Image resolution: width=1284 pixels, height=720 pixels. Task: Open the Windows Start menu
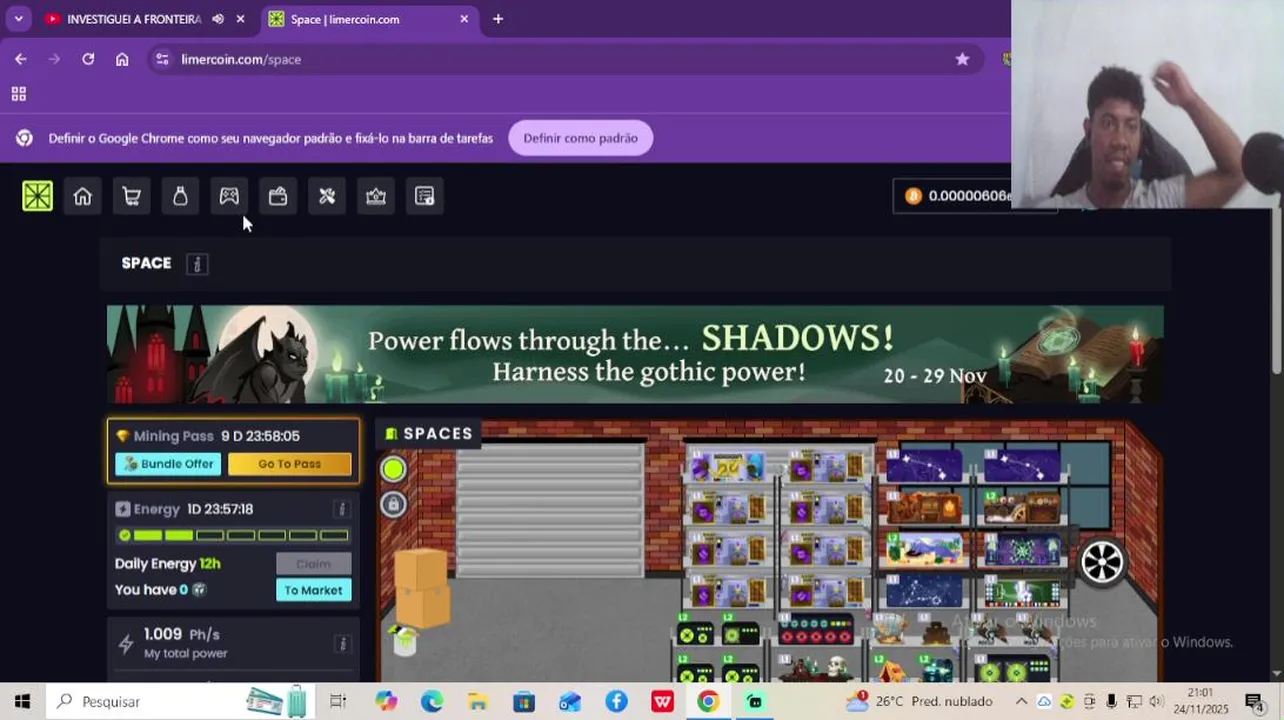tap(22, 701)
